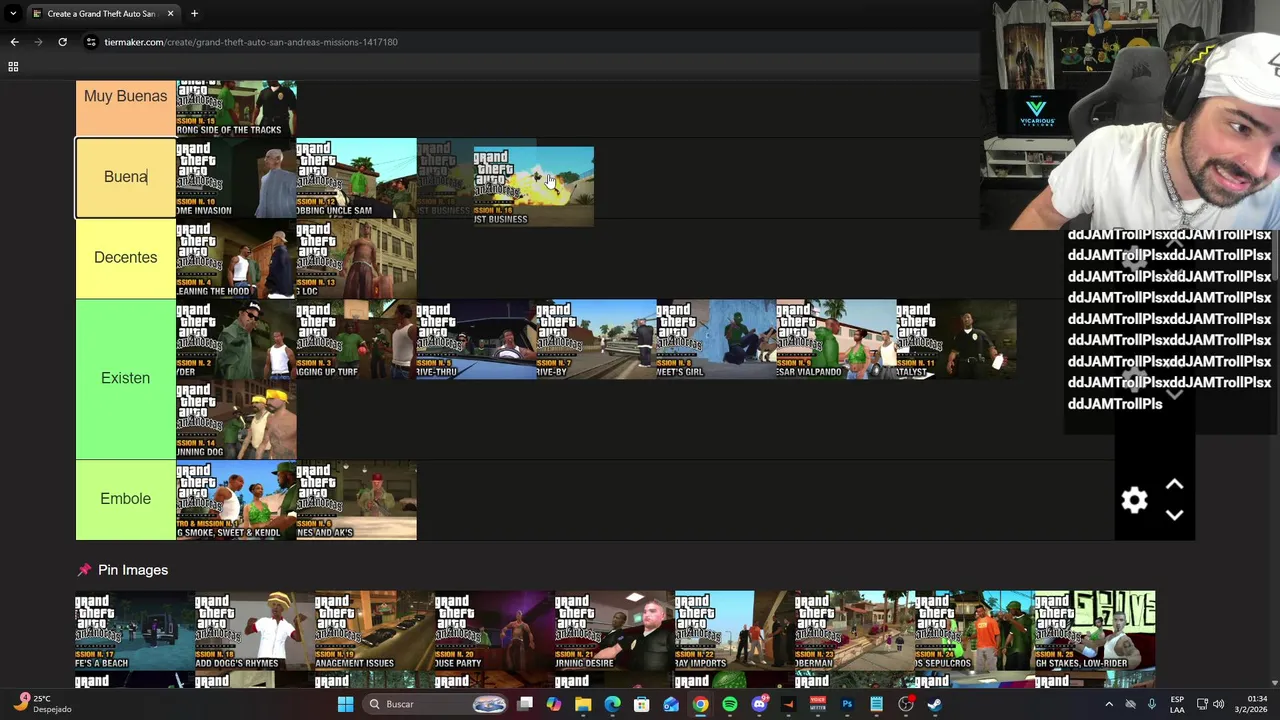Click the Pin Images pushpin icon
This screenshot has width=1280, height=720.
click(84, 570)
